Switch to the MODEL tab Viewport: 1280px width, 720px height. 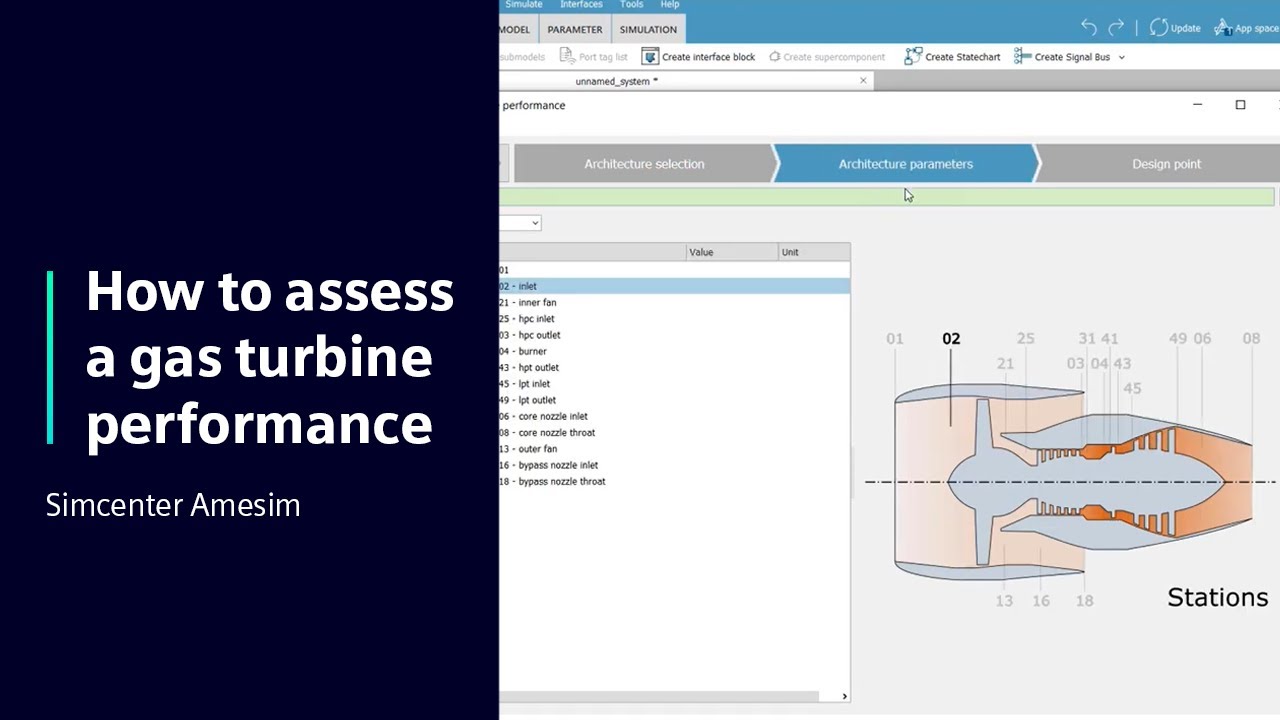(517, 29)
